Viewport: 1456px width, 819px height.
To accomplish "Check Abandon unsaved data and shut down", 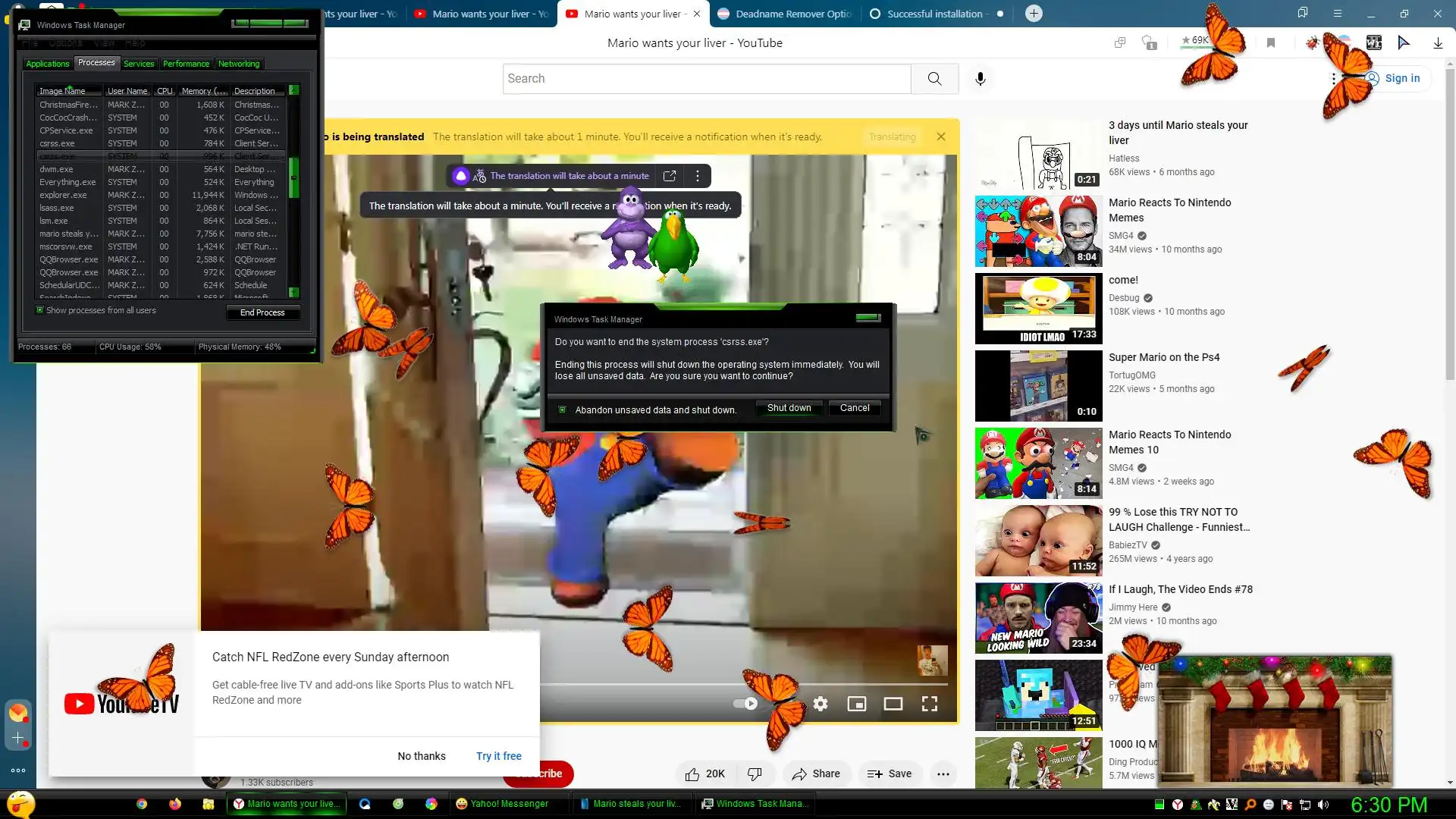I will (x=562, y=409).
